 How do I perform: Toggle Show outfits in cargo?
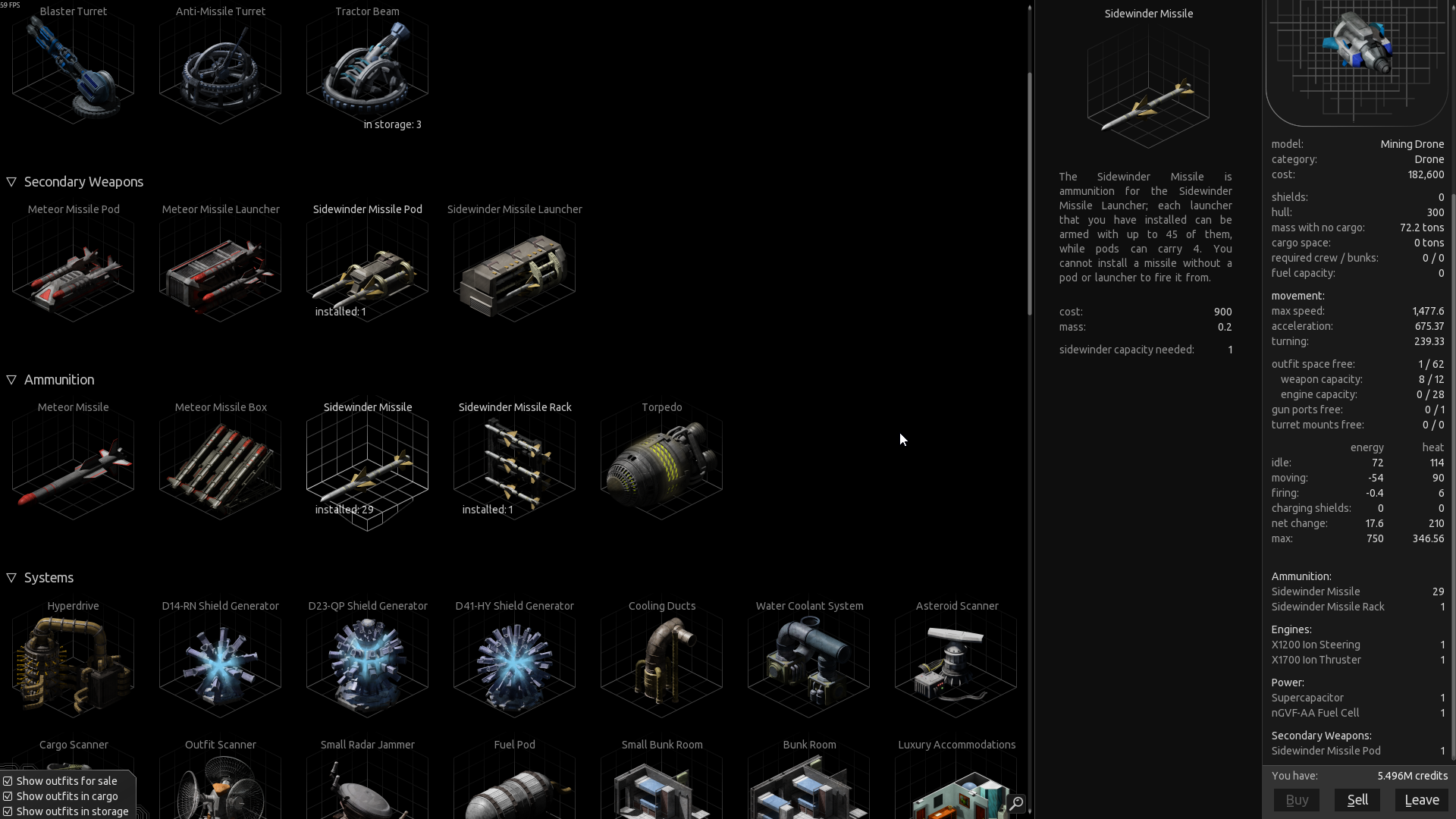click(x=60, y=796)
